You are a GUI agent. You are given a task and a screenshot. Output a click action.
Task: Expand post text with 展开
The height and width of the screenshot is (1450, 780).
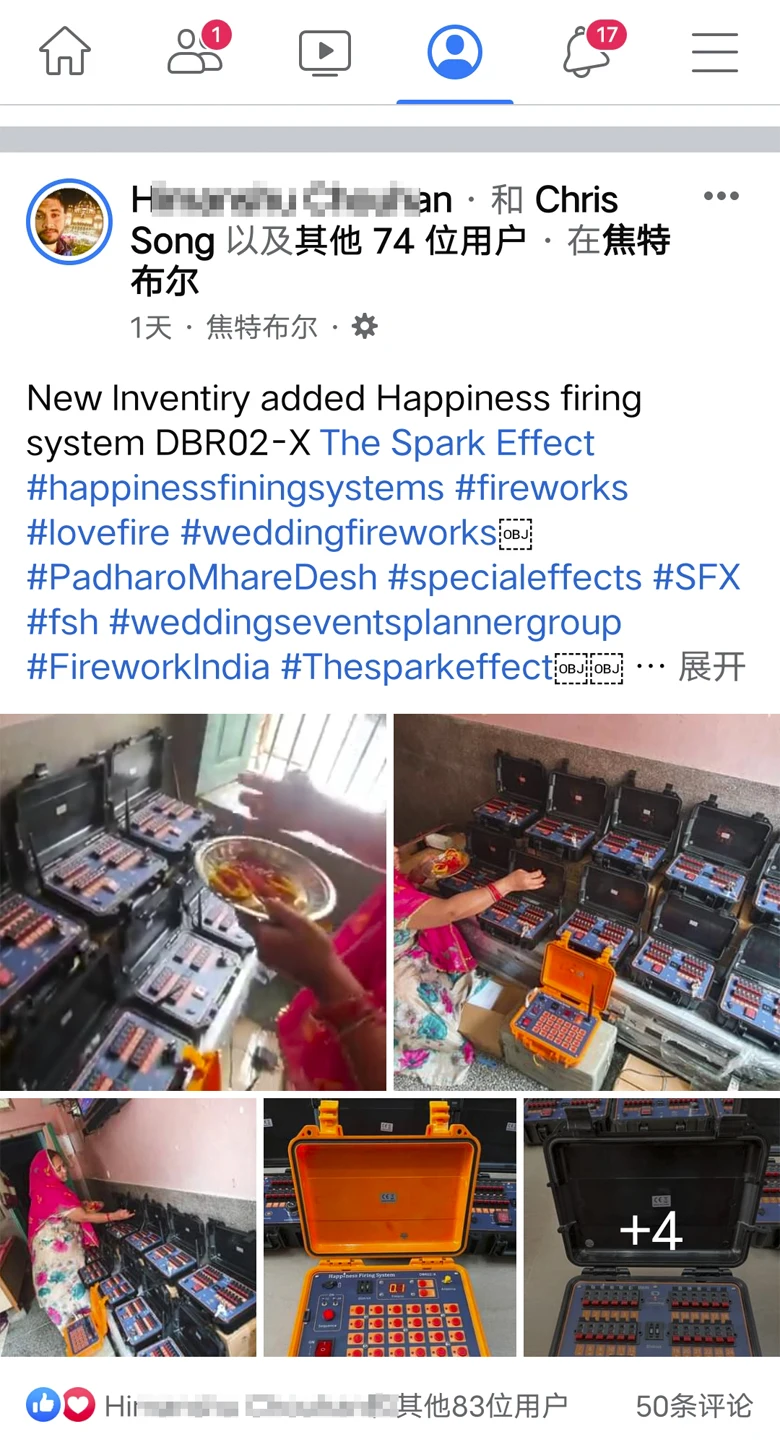pos(712,666)
